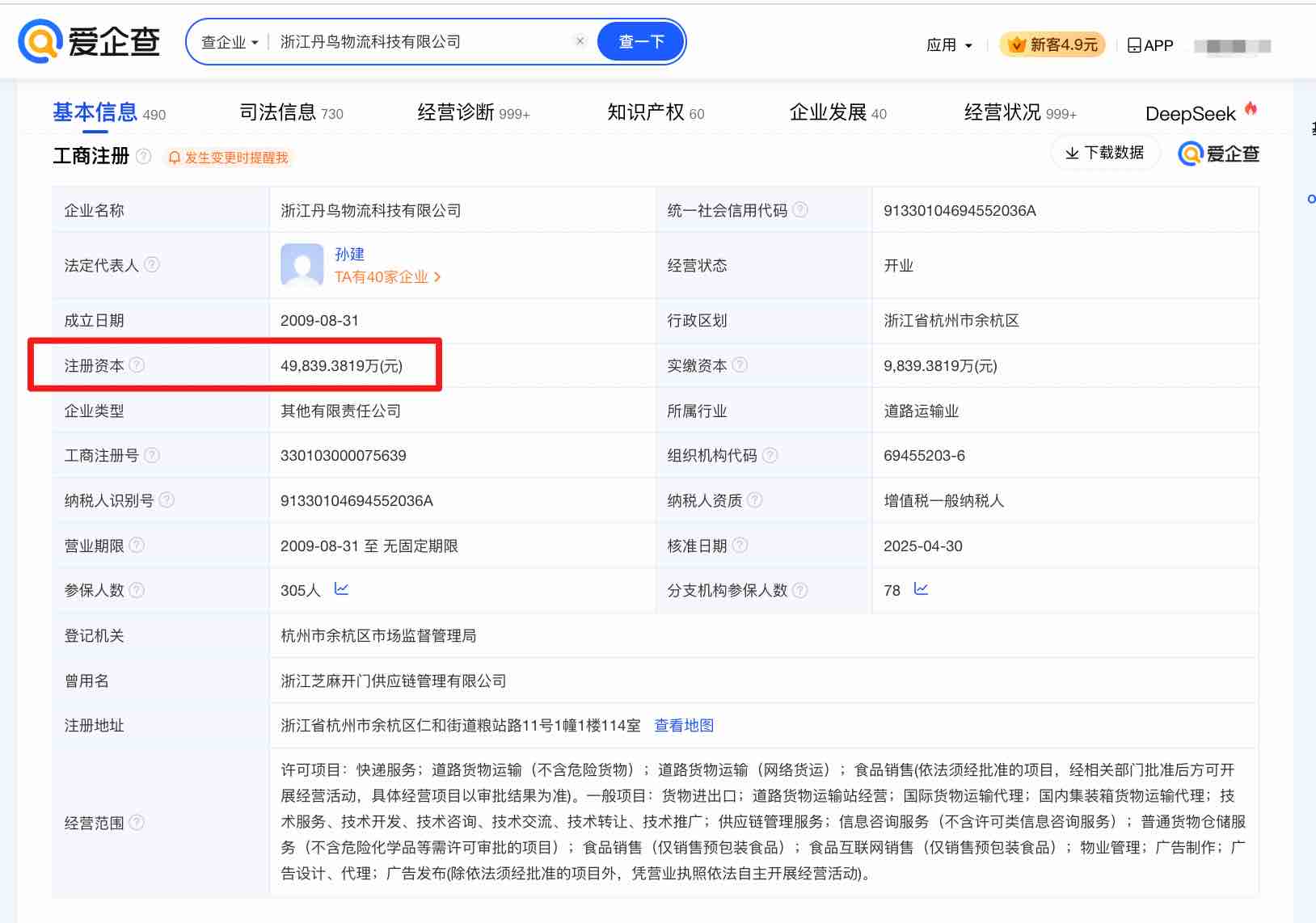The width and height of the screenshot is (1316, 923).
Task: Click the help icon next to 纳税人识别号
Action: point(167,500)
